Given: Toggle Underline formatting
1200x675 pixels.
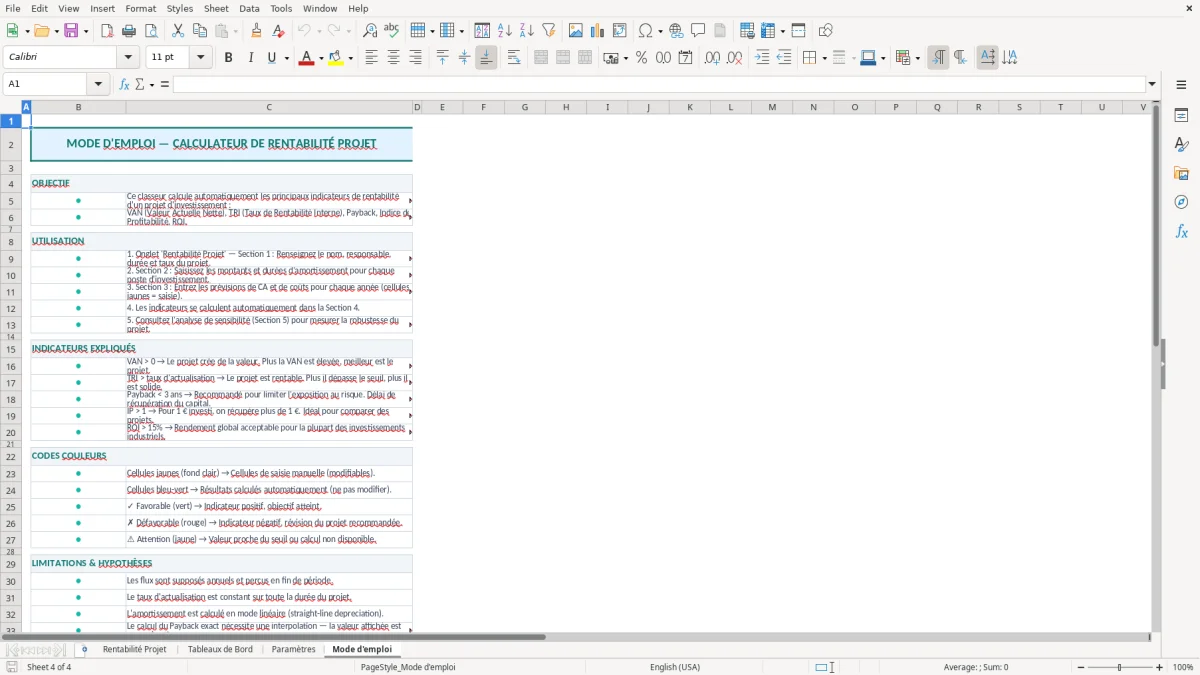Looking at the screenshot, I should tap(271, 58).
